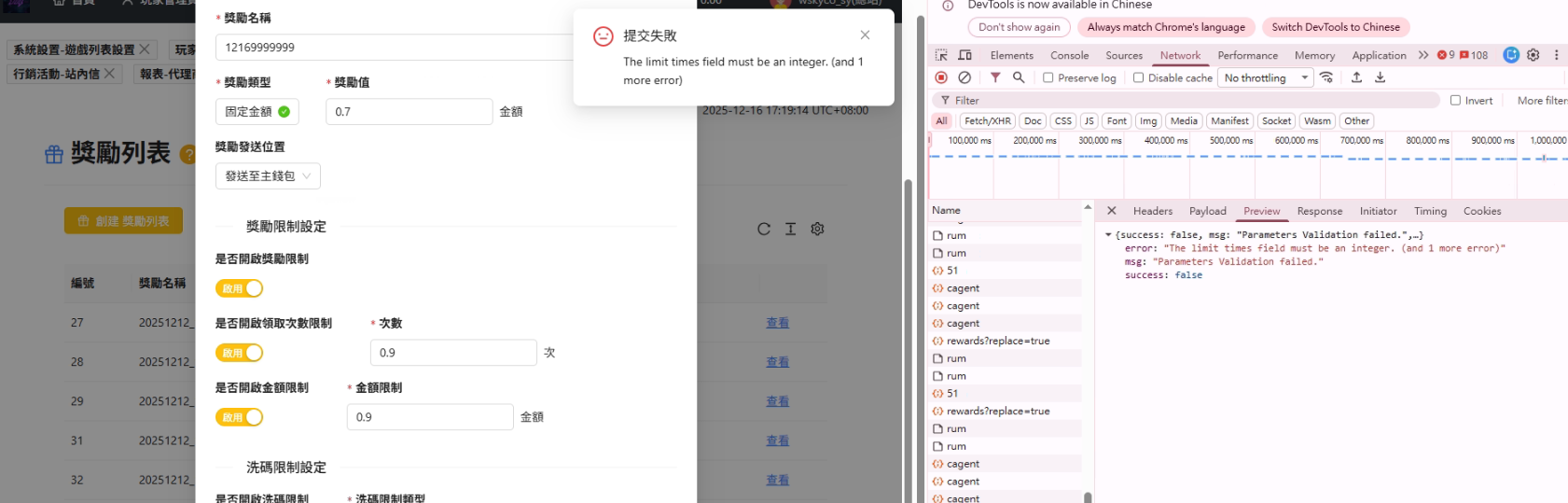Open the No throttling dropdown
Viewport: 1568px width, 503px height.
tap(1266, 78)
